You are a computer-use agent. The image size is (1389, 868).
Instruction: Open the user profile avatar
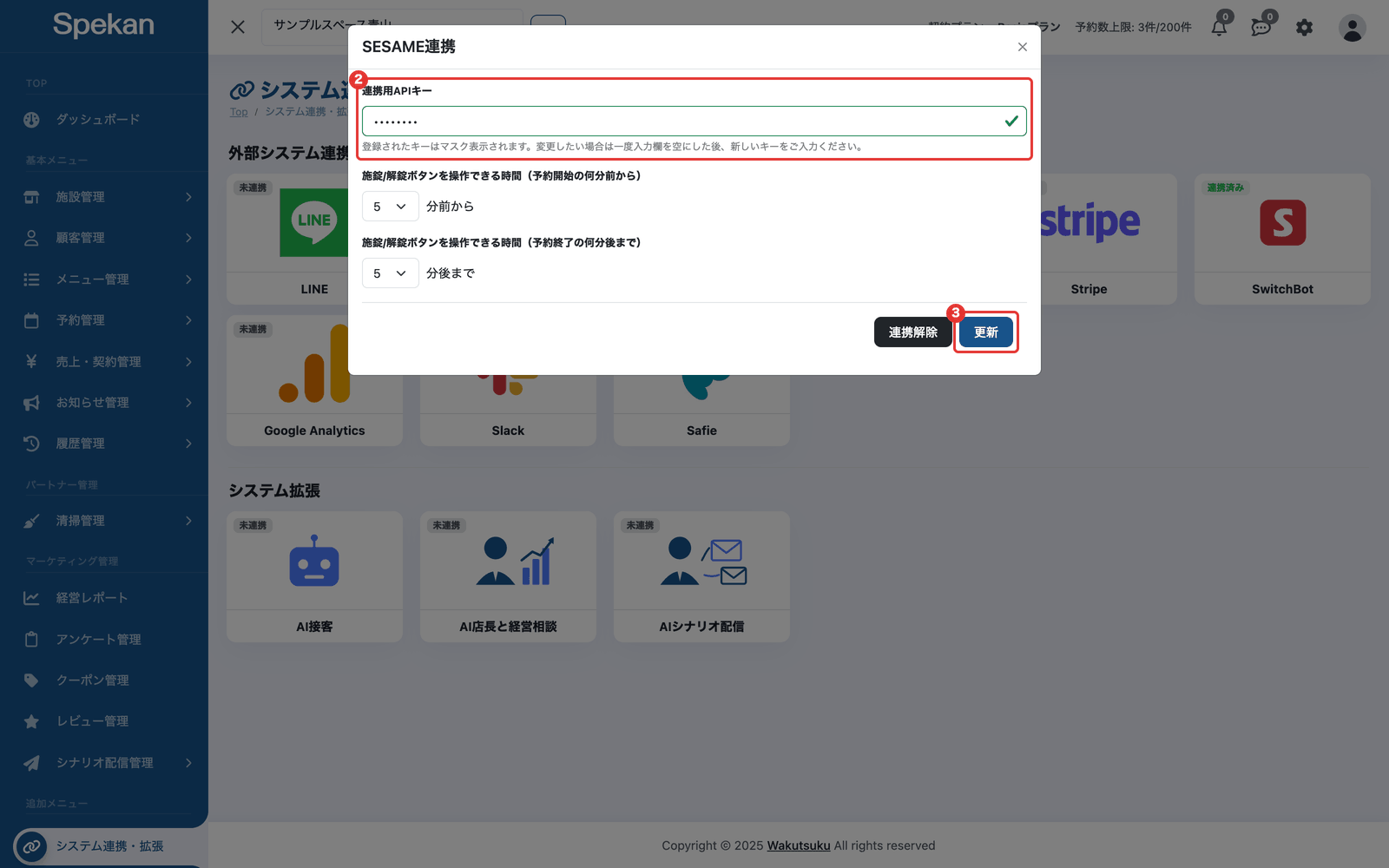pos(1352,28)
